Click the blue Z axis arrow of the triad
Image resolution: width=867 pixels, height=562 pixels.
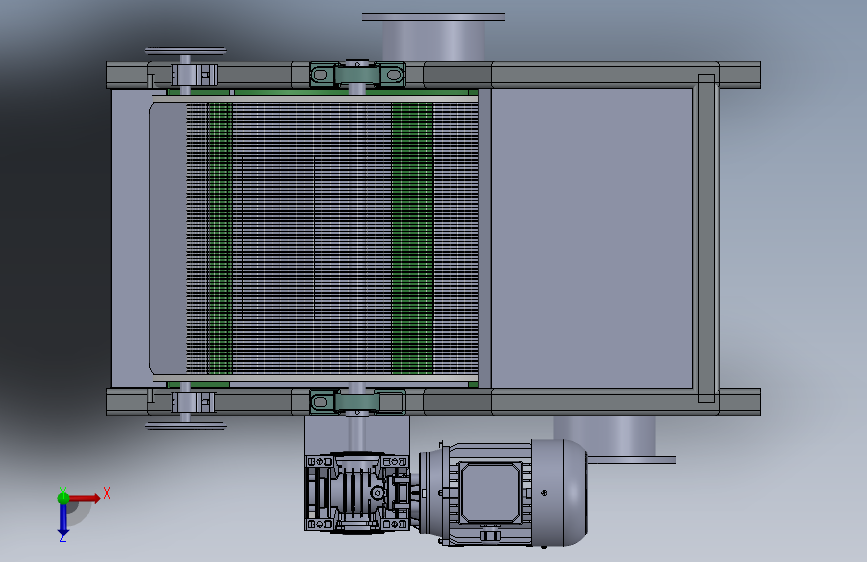pyautogui.click(x=63, y=519)
